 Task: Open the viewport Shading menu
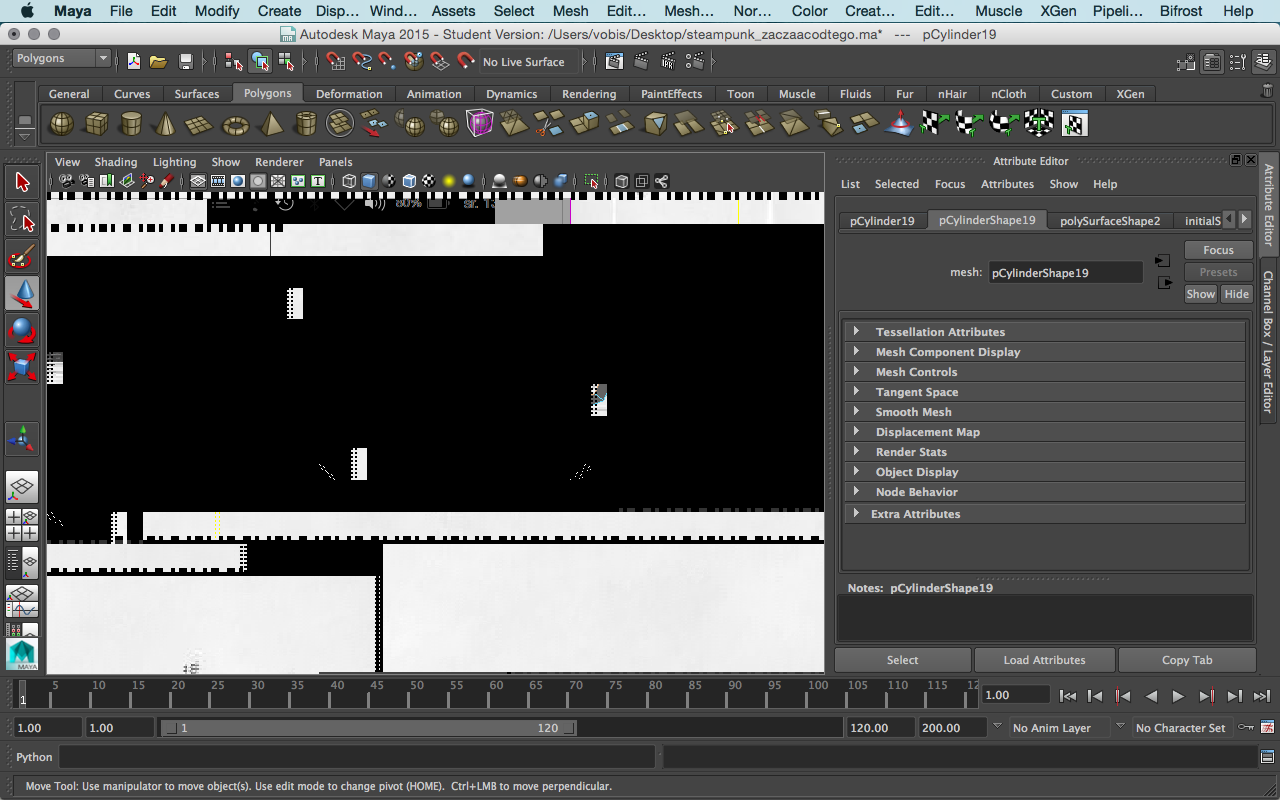tap(116, 162)
